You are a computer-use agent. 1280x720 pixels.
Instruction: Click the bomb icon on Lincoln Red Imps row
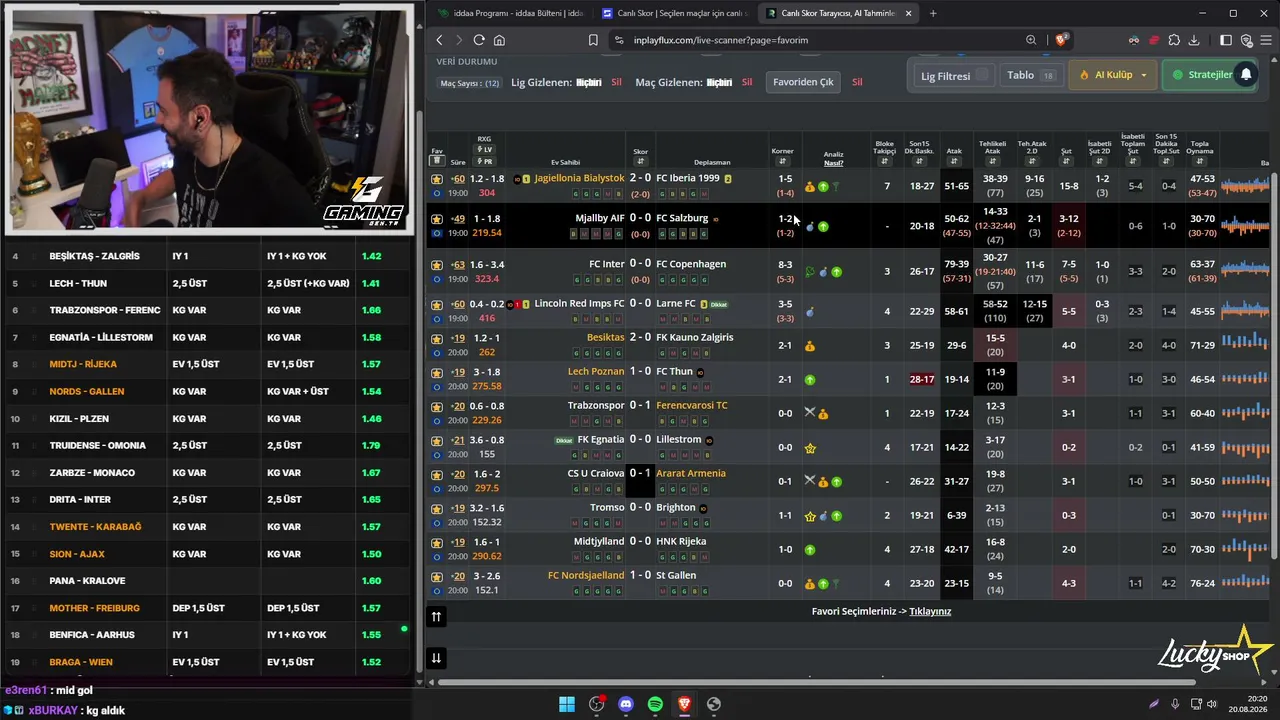810,312
